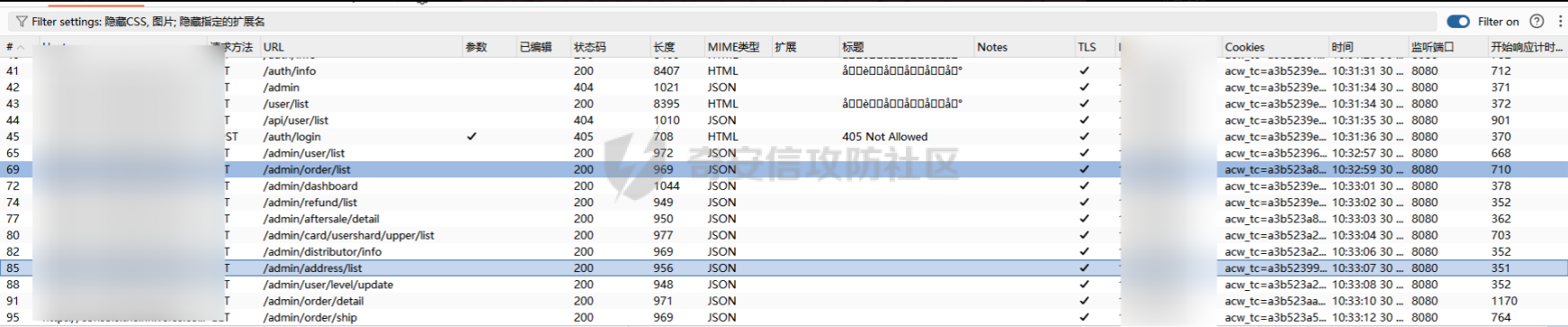
Task: Click the HTML MIME cell for /user/list
Action: pos(722,104)
